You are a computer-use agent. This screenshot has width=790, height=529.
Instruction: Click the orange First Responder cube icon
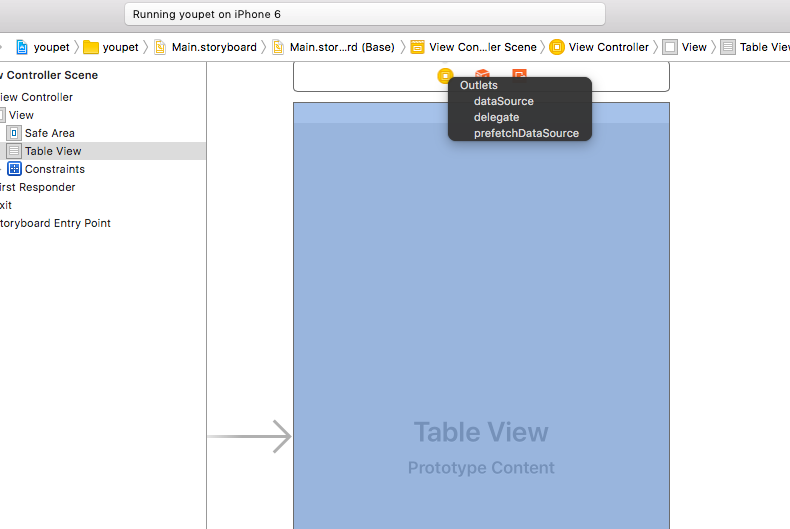pos(482,74)
